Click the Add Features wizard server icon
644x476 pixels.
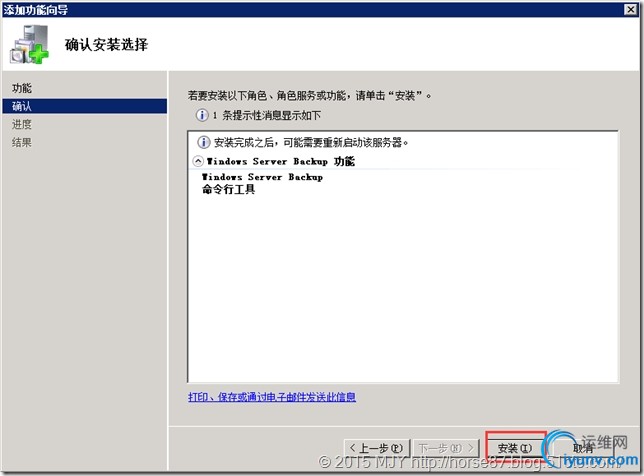(30, 44)
